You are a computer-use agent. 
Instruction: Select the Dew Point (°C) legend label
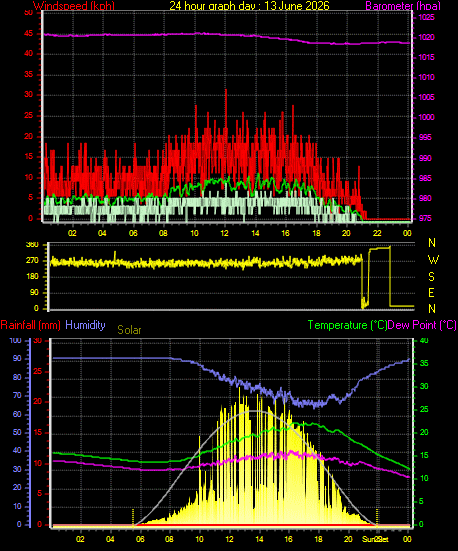point(422,325)
